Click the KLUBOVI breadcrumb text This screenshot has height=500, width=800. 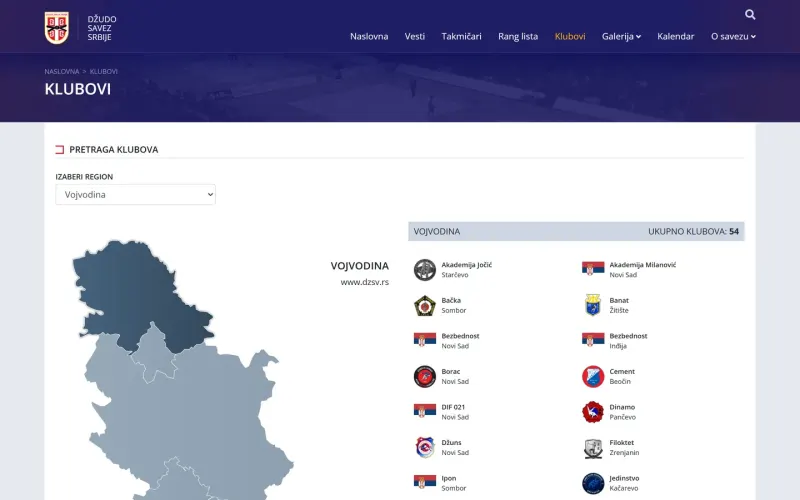pyautogui.click(x=104, y=71)
